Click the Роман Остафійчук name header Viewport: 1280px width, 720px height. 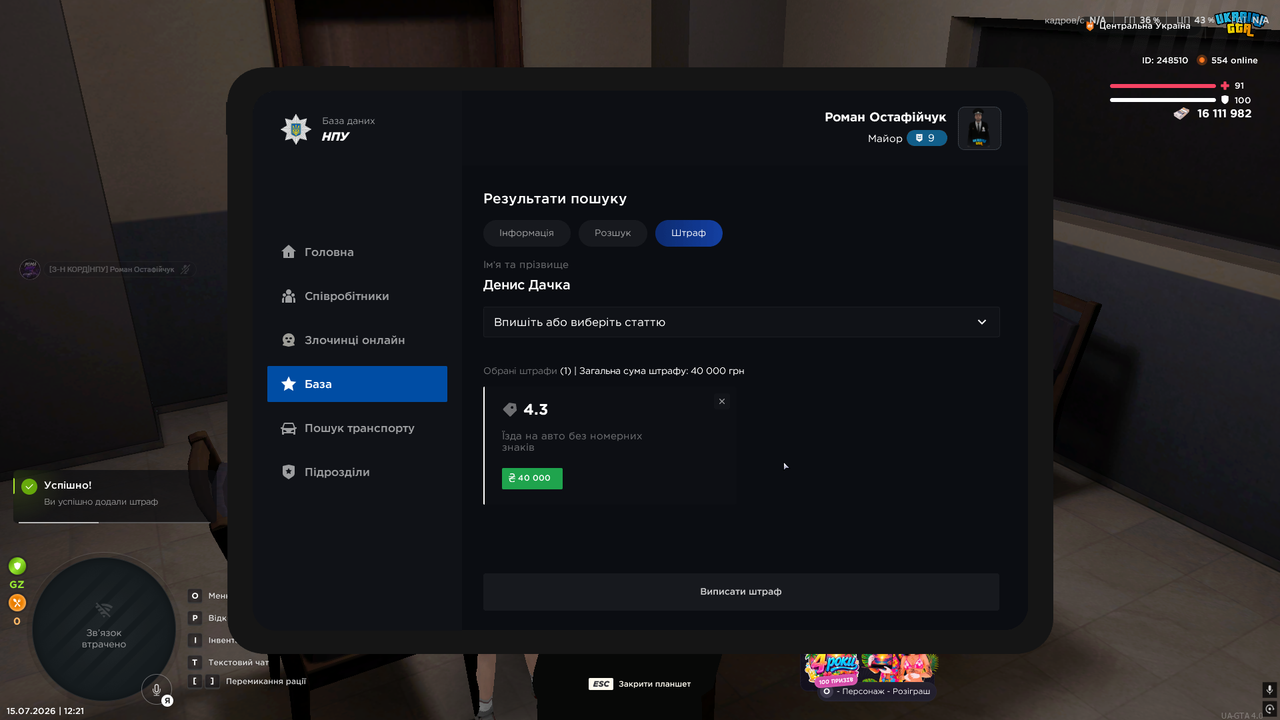tap(885, 117)
